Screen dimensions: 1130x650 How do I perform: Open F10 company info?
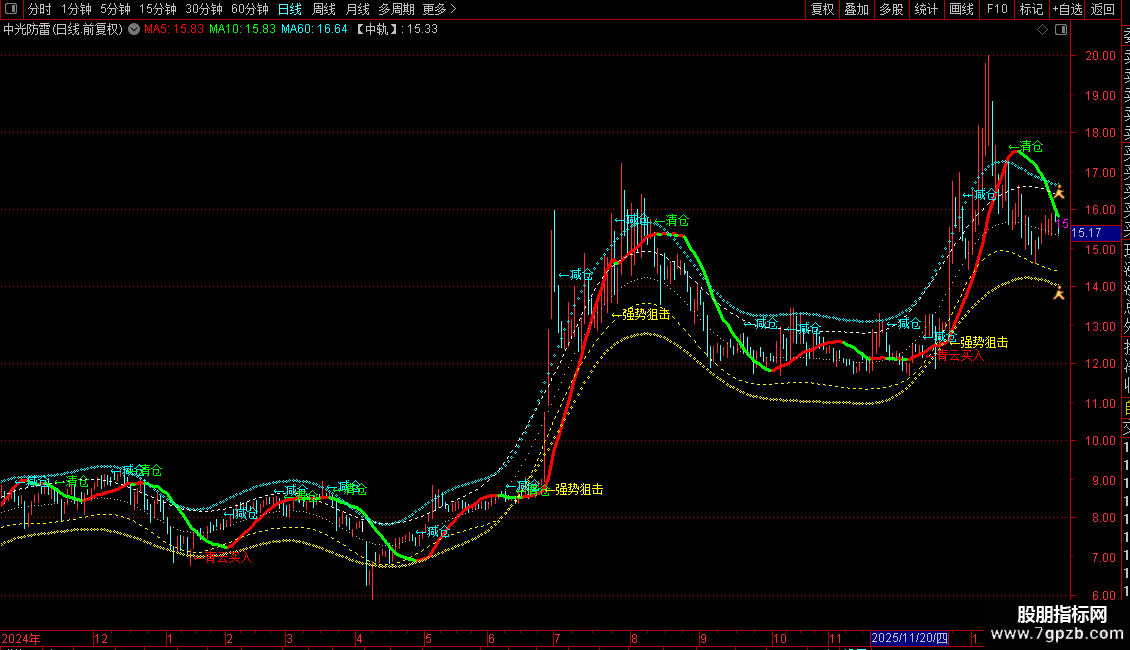(997, 9)
